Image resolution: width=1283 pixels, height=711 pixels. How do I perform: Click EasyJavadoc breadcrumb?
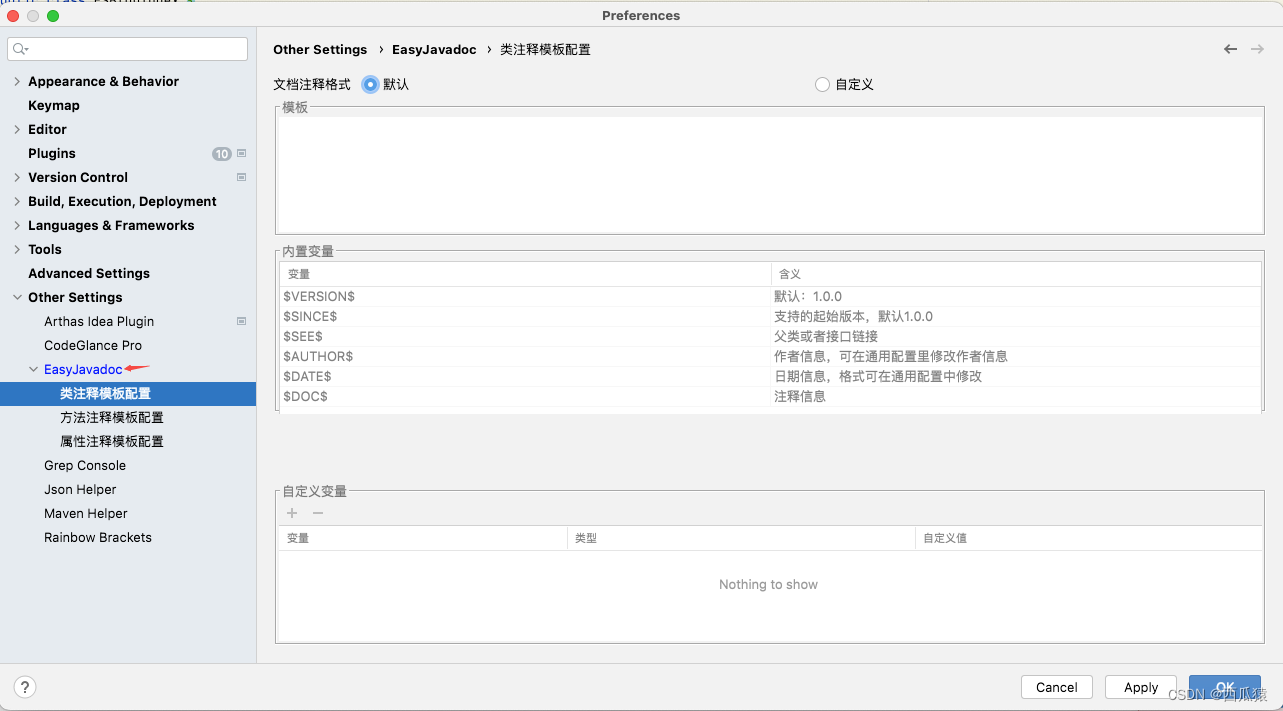pyautogui.click(x=434, y=49)
